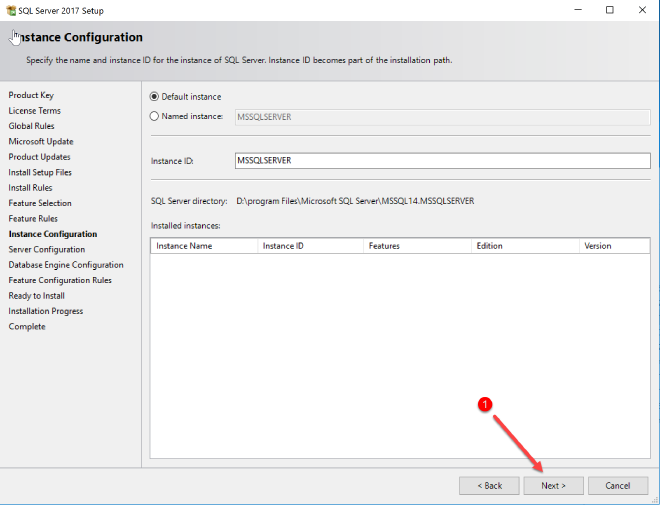The width and height of the screenshot is (660, 505).
Task: Click the Instance ID column header
Action: point(309,245)
